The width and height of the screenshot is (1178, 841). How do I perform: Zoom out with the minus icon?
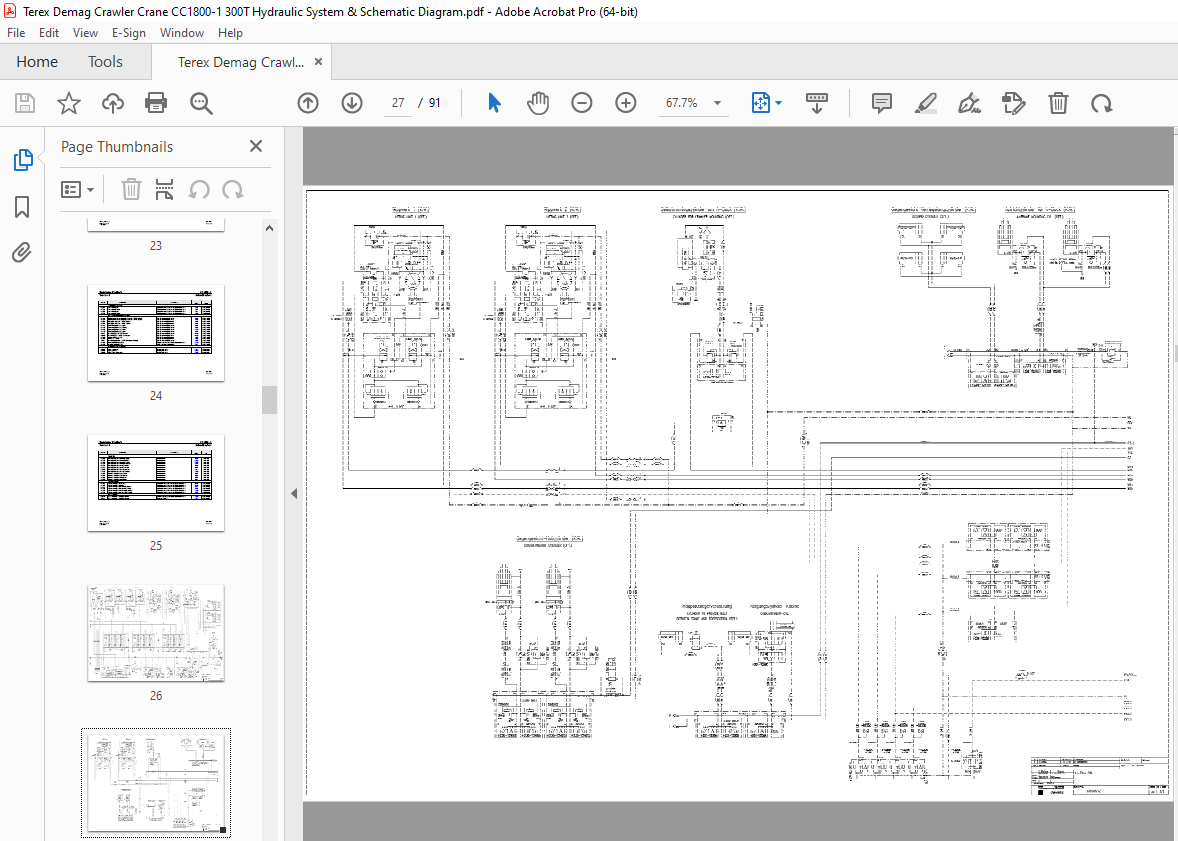point(581,103)
